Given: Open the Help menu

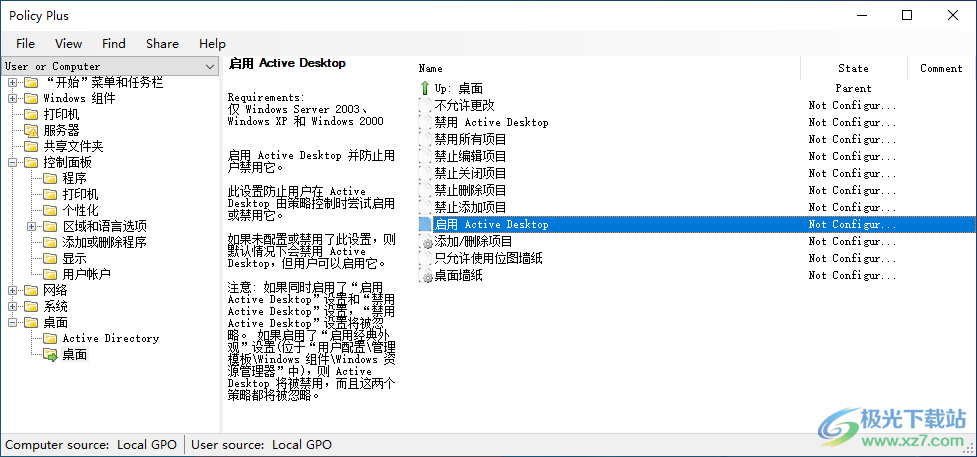Looking at the screenshot, I should 212,44.
